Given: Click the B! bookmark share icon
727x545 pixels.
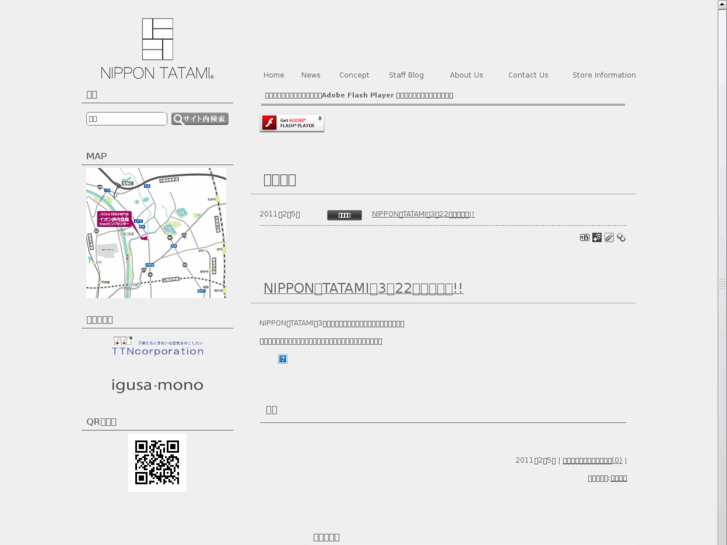Looking at the screenshot, I should (585, 237).
